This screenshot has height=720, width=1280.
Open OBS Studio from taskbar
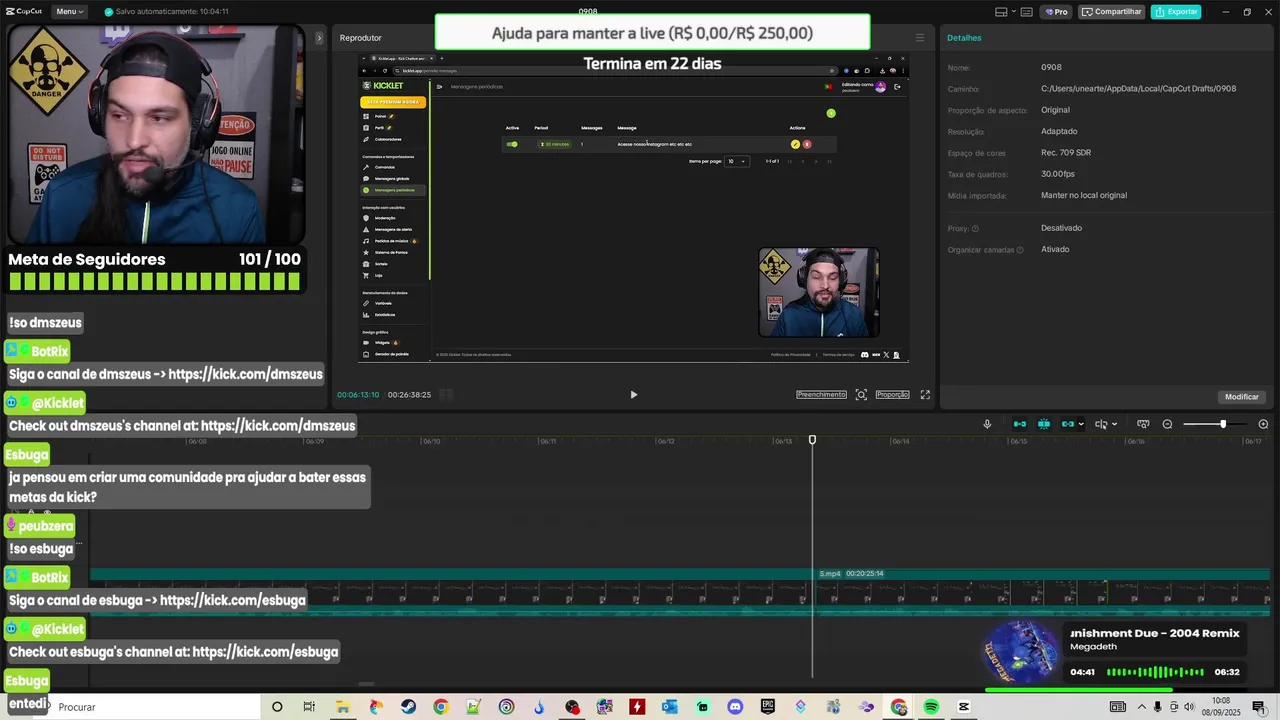tap(572, 707)
